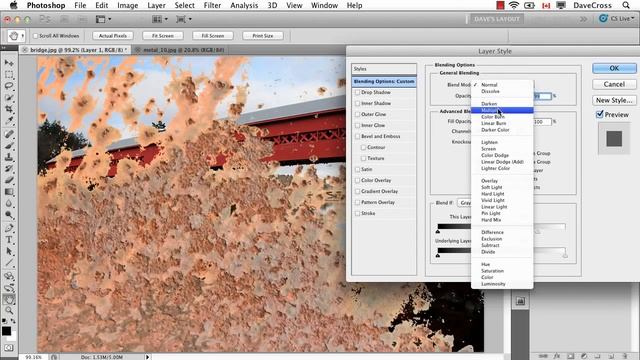Toggle Scroll All Windows checkbox
This screenshot has height=360, width=640.
click(x=35, y=36)
